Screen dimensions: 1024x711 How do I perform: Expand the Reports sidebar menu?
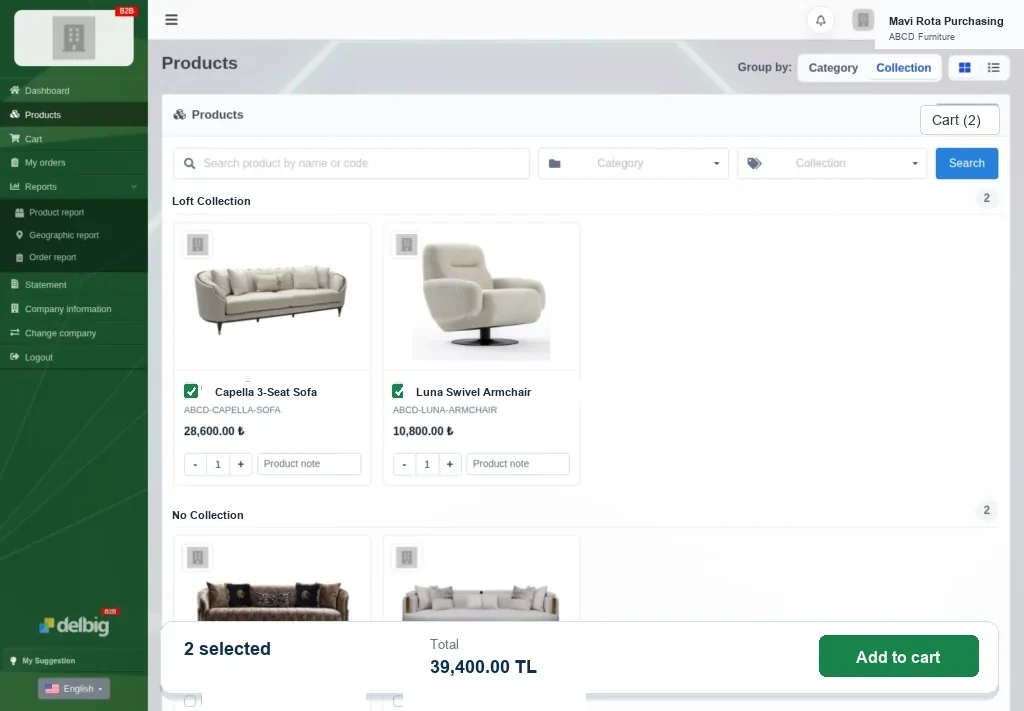coord(74,187)
